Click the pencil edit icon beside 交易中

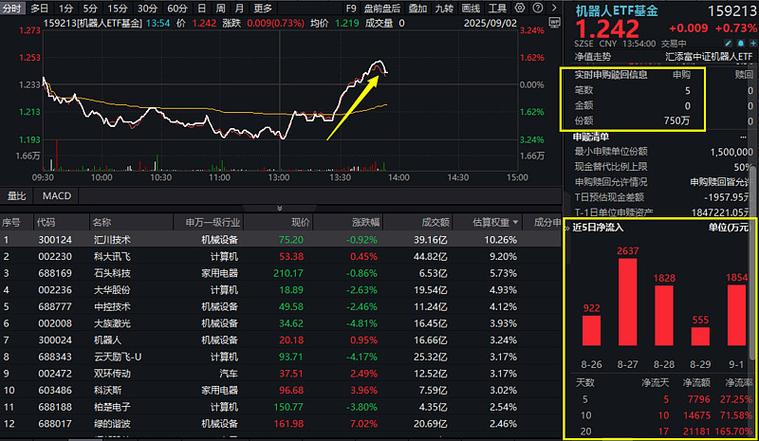[x=729, y=44]
